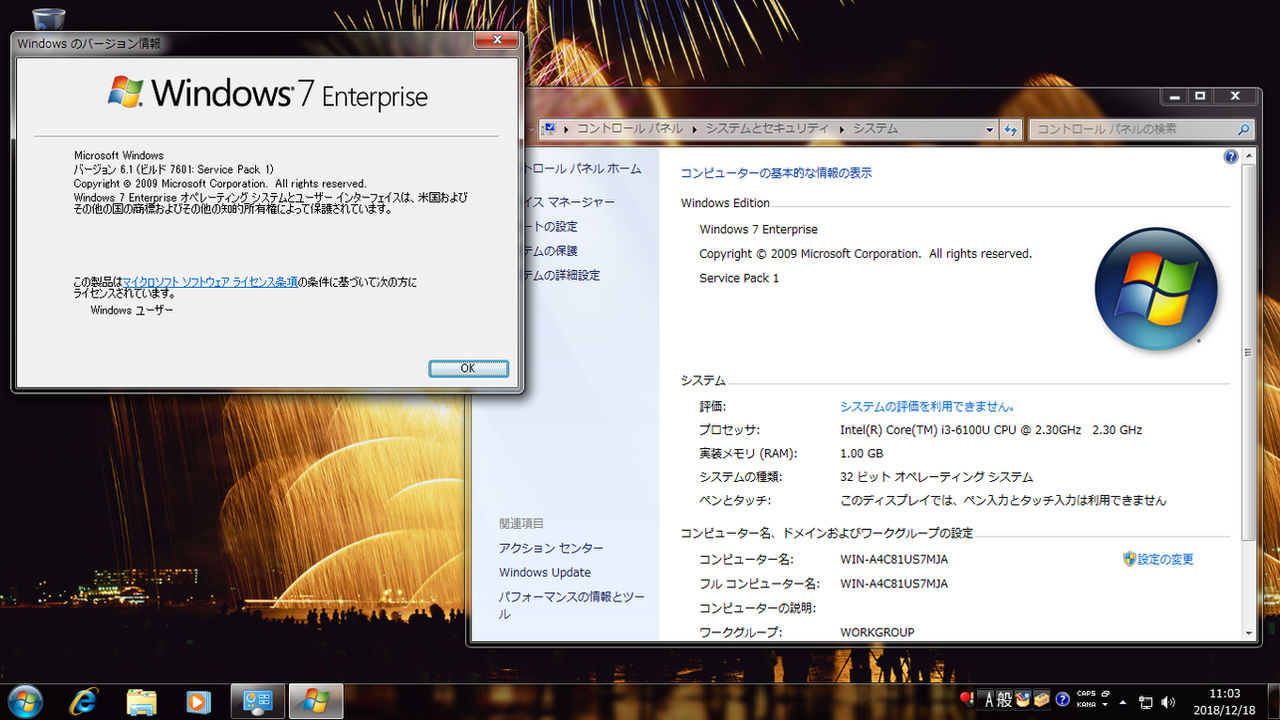Click the IME conversion mode '般' indicator

click(1006, 700)
